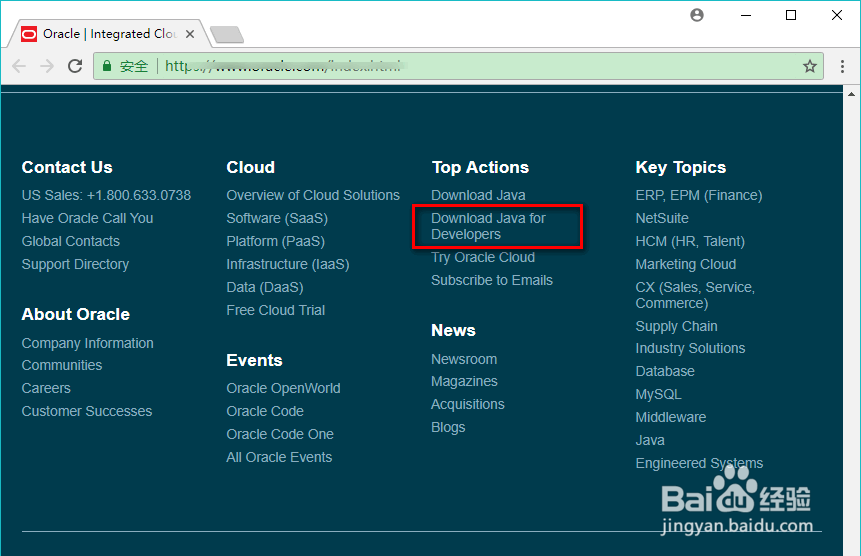Open Acquisitions link
This screenshot has width=861, height=556.
coord(468,405)
